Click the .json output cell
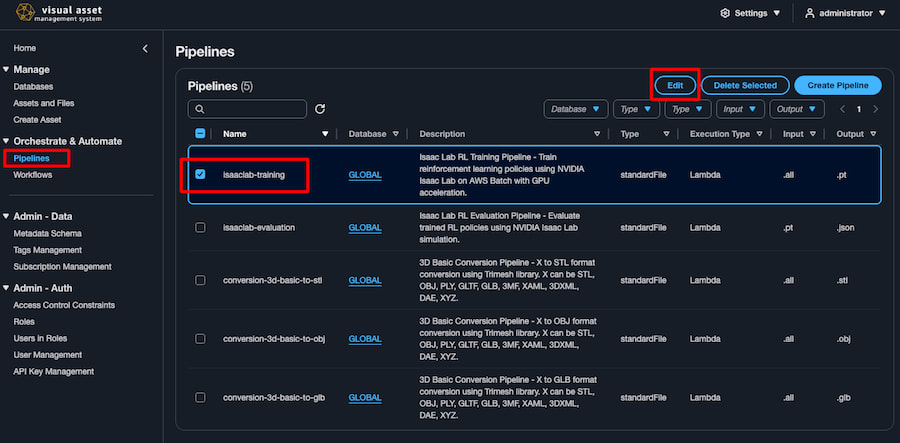900x443 pixels. (845, 228)
